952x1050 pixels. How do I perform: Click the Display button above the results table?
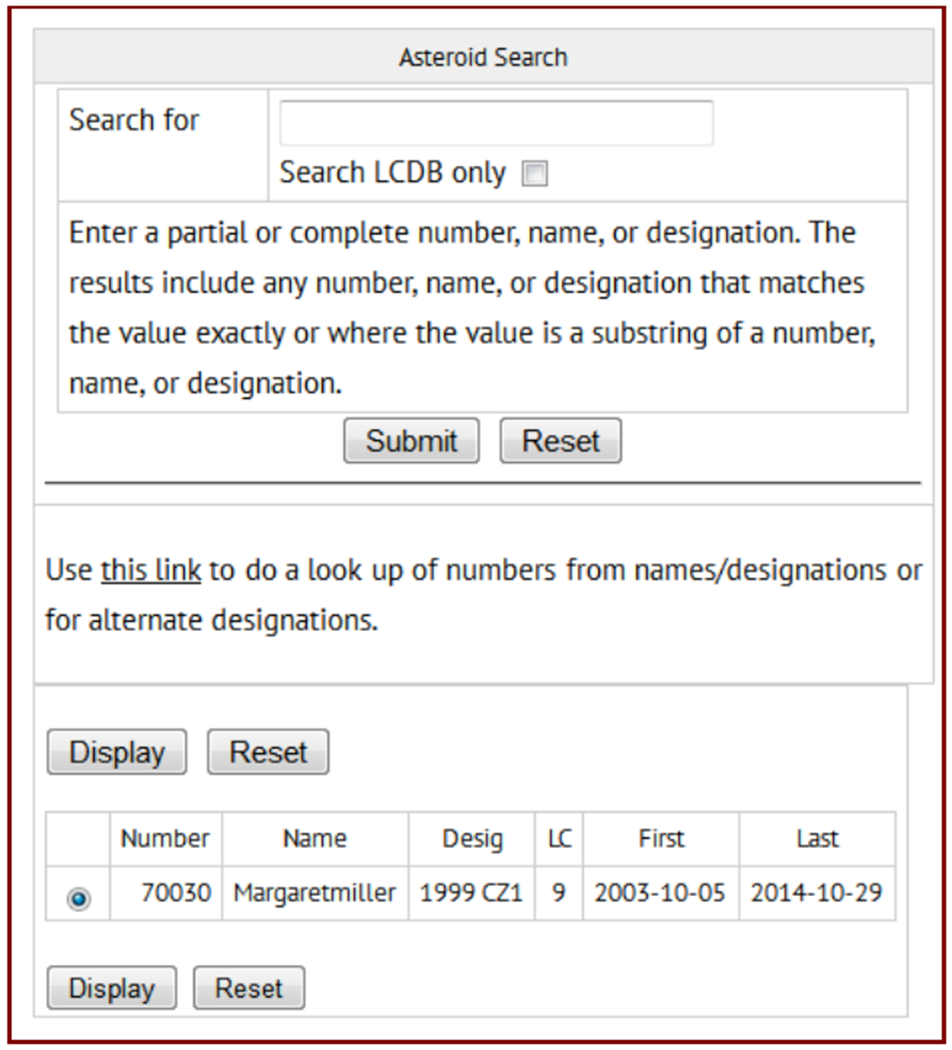click(x=117, y=752)
